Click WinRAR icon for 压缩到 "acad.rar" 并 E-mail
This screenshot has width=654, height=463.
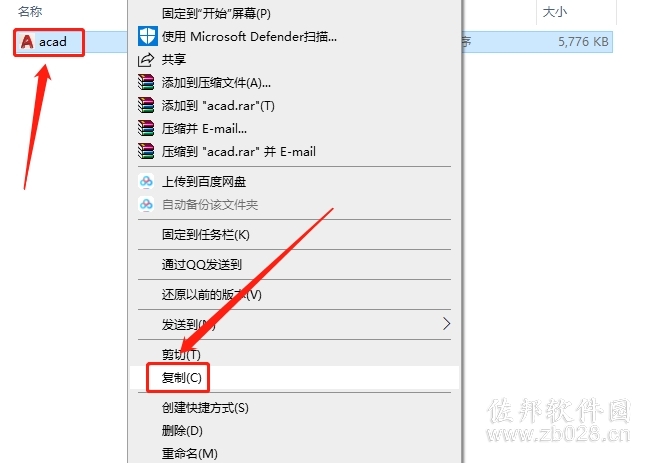(146, 151)
